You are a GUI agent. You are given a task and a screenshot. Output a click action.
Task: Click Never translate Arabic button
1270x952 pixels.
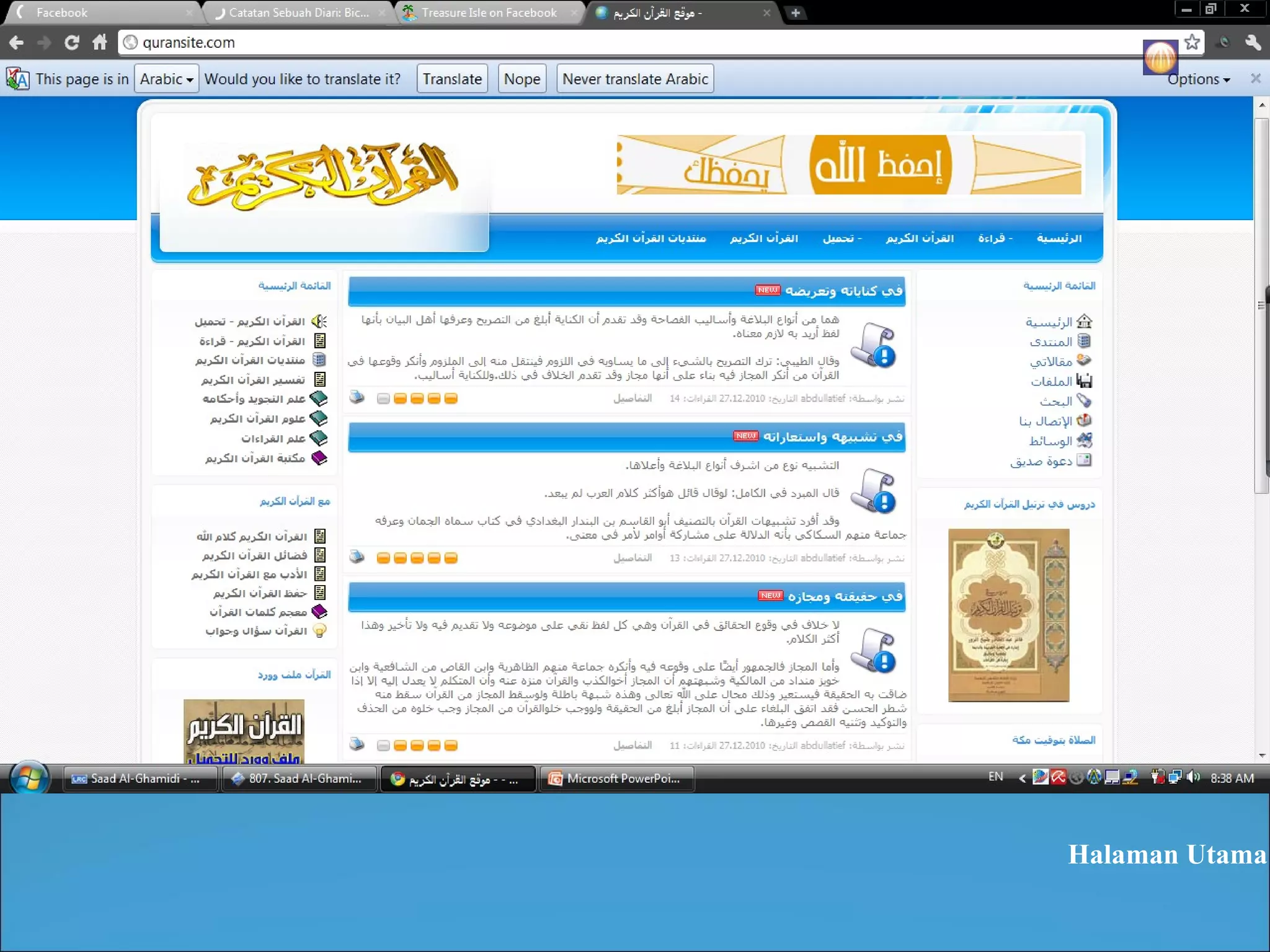click(635, 79)
